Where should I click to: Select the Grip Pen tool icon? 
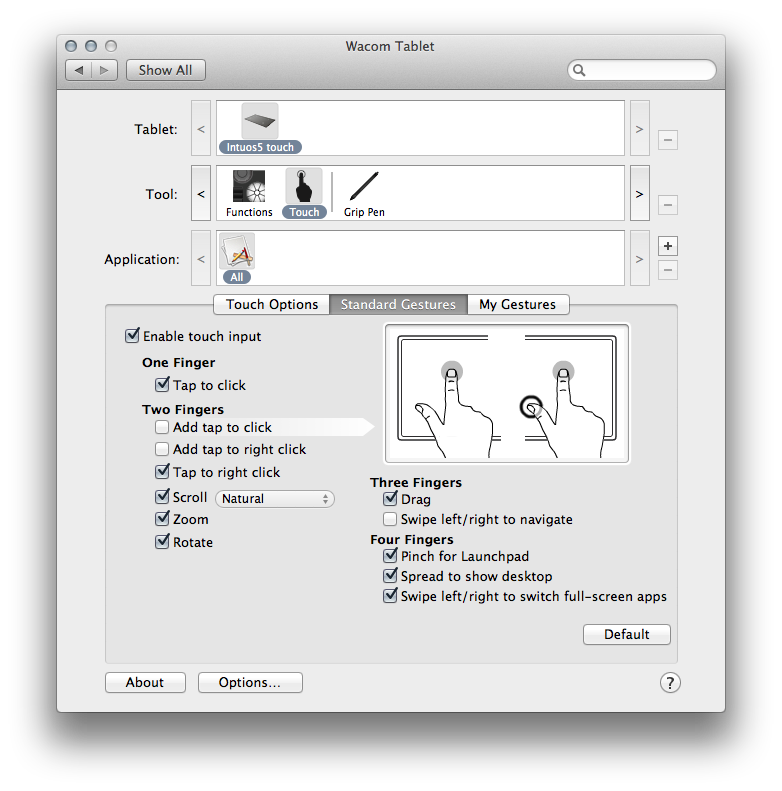(x=364, y=186)
